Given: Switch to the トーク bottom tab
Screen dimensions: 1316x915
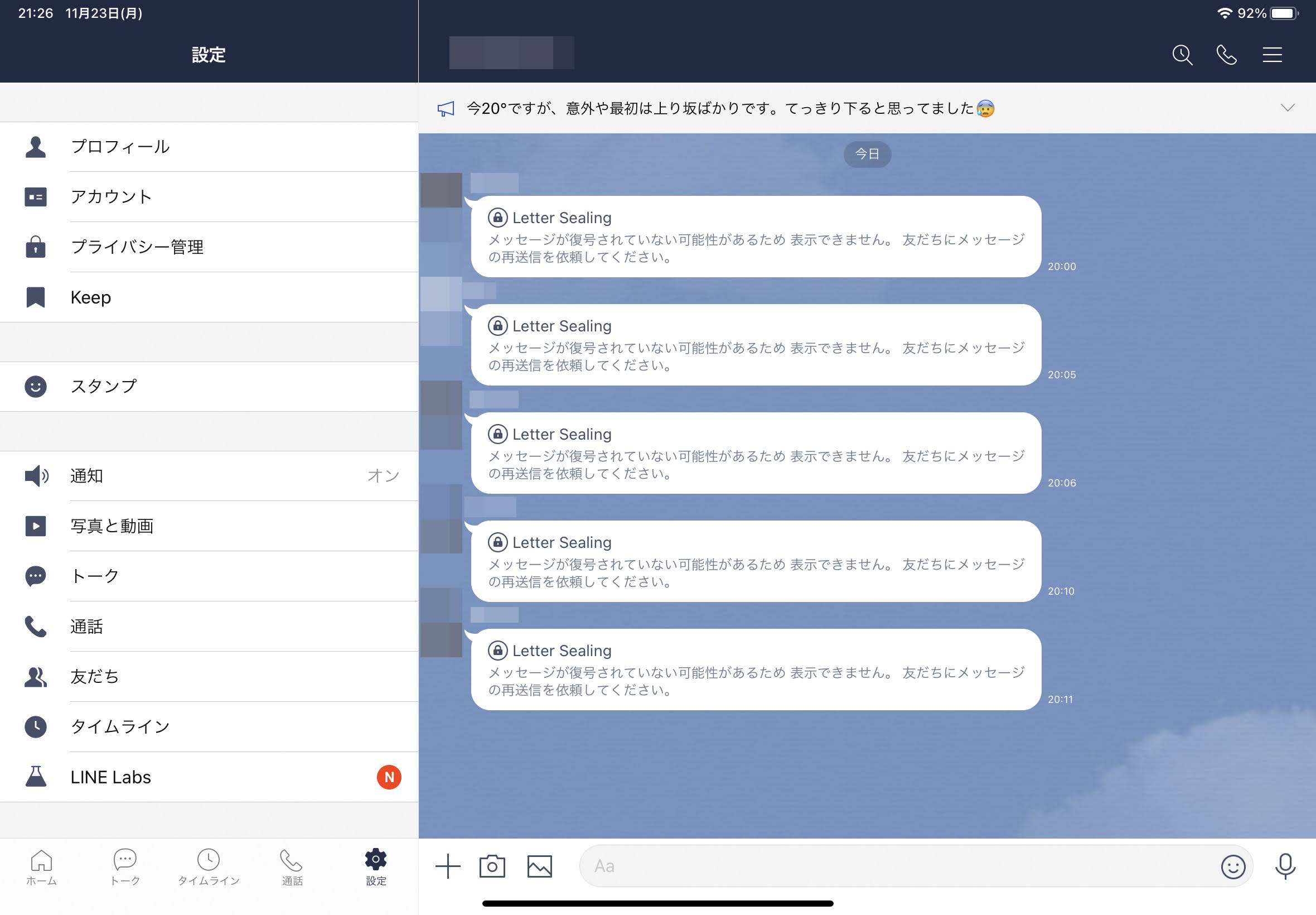Looking at the screenshot, I should (x=125, y=867).
